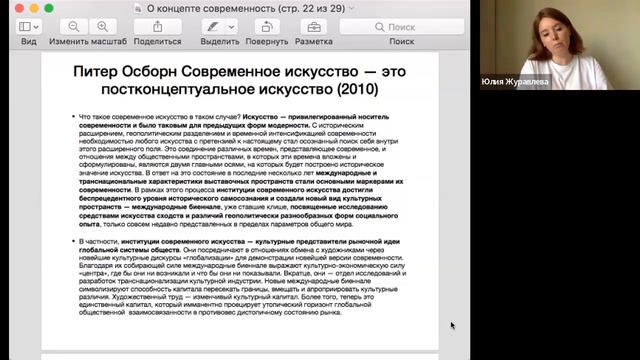Click the 'Вид' toolbar label
Viewport: 640px width, 360px height.
[x=29, y=41]
